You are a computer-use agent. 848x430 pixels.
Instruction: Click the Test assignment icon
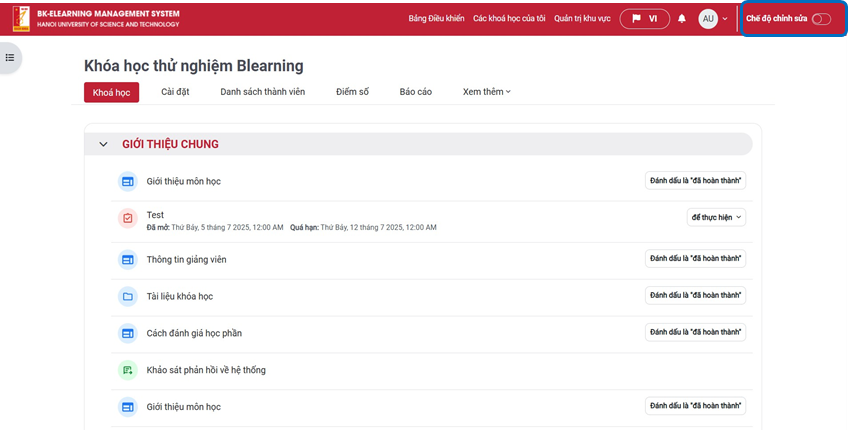128,219
